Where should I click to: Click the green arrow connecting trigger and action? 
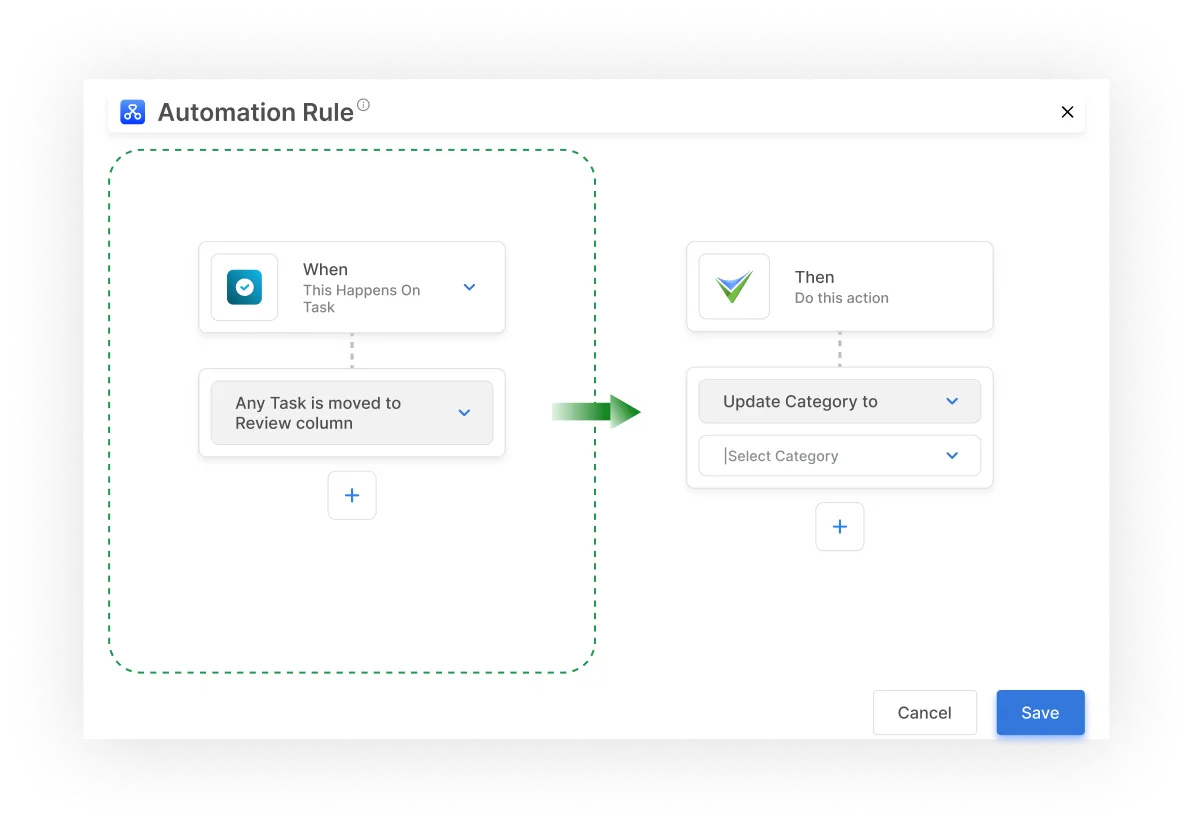597,411
